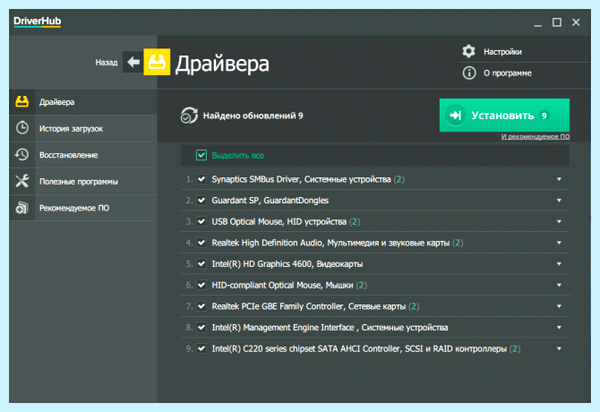The height and width of the screenshot is (412, 600).
Task: Uncheck Intel(R) HD Graphics 4600 checkbox
Action: pos(201,264)
